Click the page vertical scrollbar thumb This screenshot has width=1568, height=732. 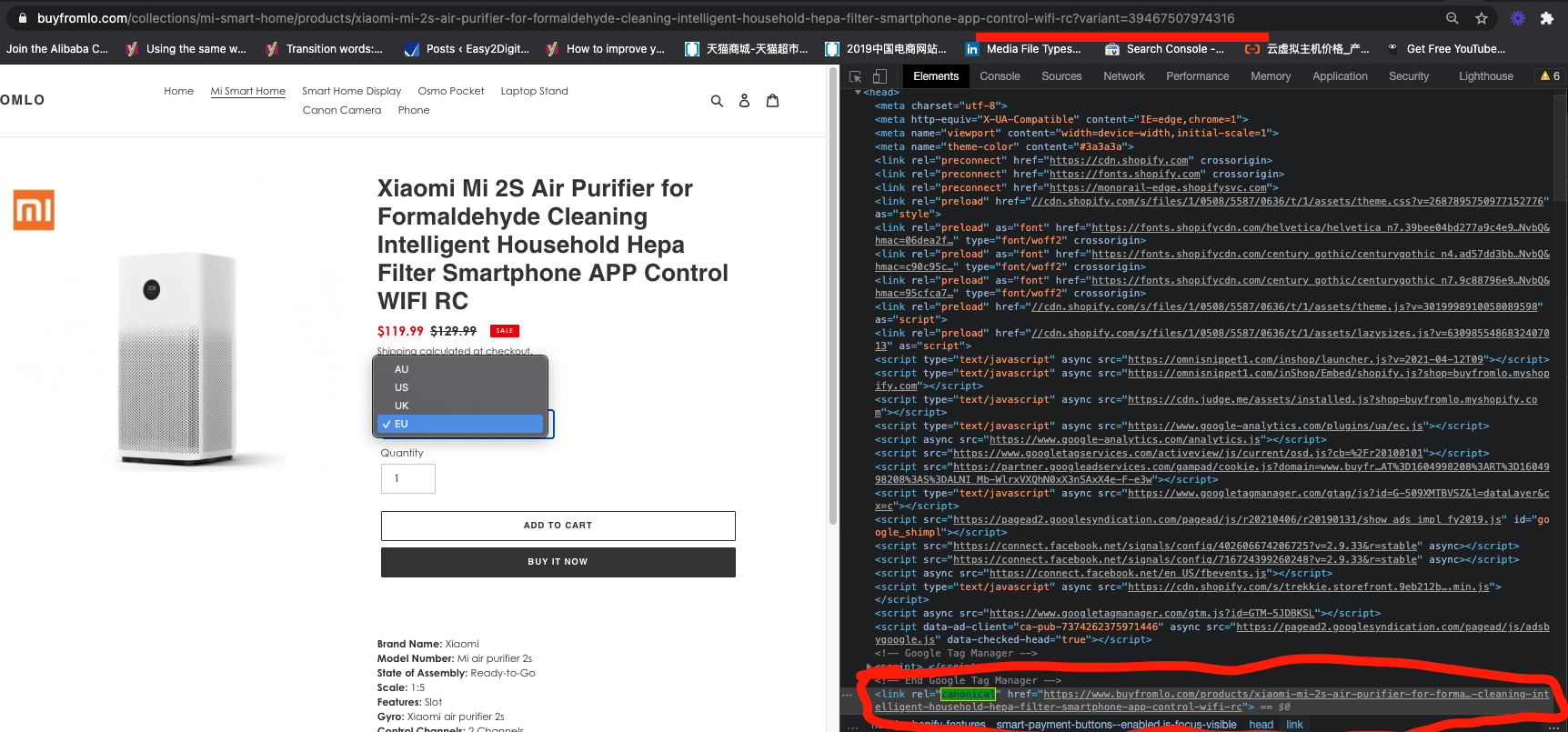tap(832, 296)
